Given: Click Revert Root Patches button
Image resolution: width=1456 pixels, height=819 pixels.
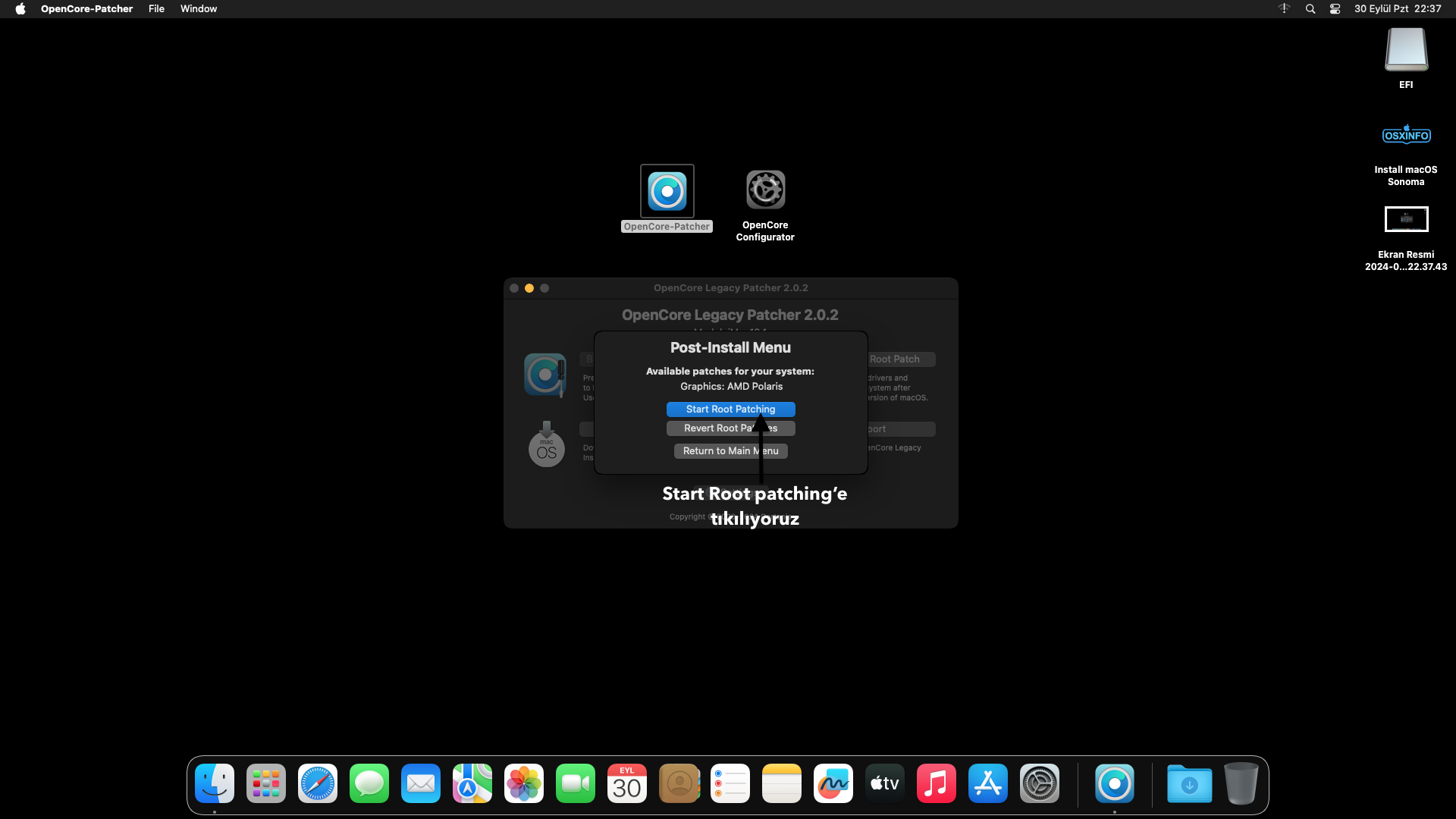Looking at the screenshot, I should pos(730,428).
